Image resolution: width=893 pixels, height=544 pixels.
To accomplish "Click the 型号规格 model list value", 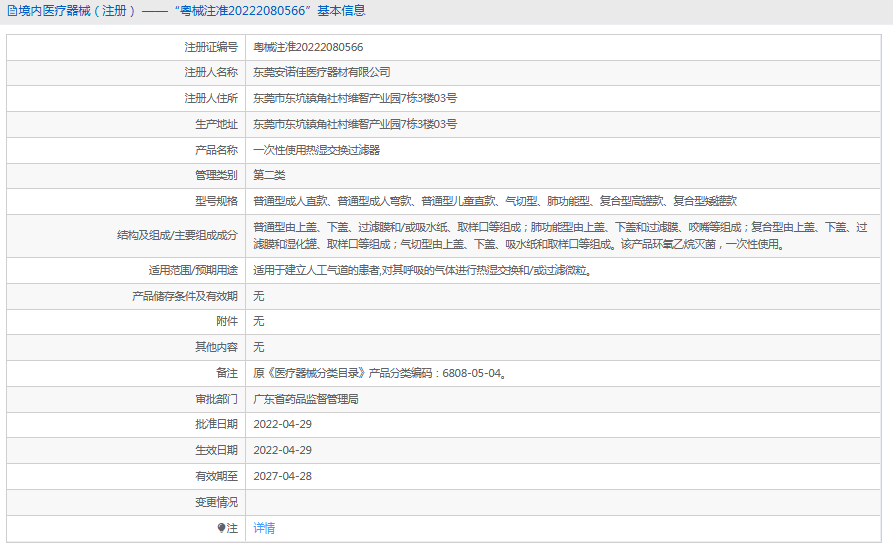I will tap(495, 201).
